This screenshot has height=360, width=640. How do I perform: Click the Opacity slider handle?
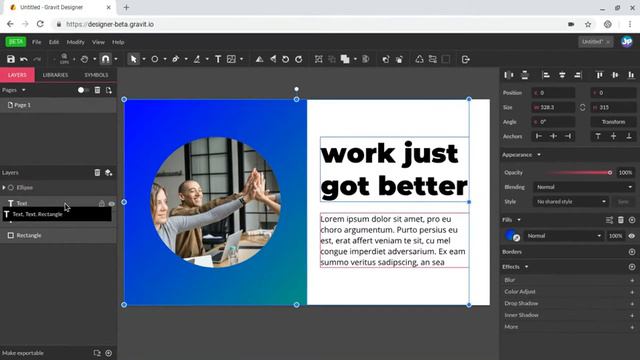coord(609,173)
